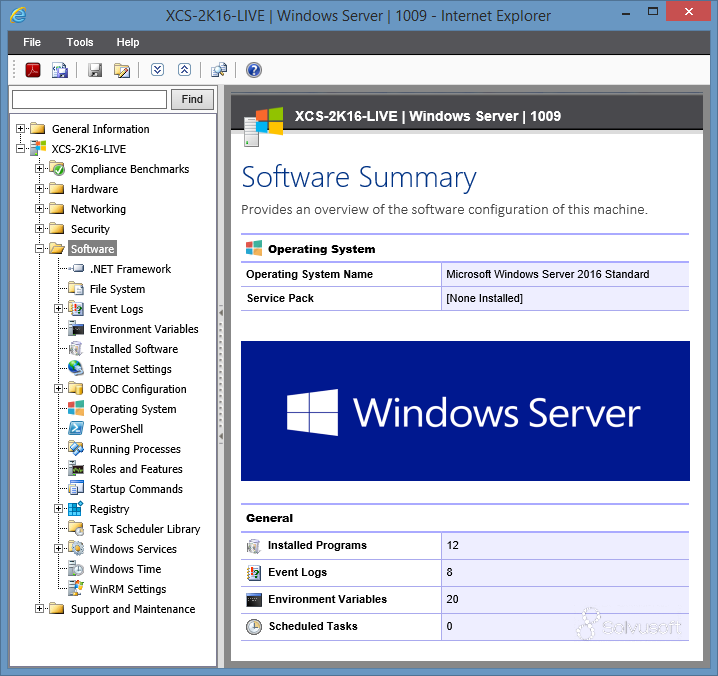718x676 pixels.
Task: Click the lower arrow on the pane splitter
Action: tap(221, 436)
